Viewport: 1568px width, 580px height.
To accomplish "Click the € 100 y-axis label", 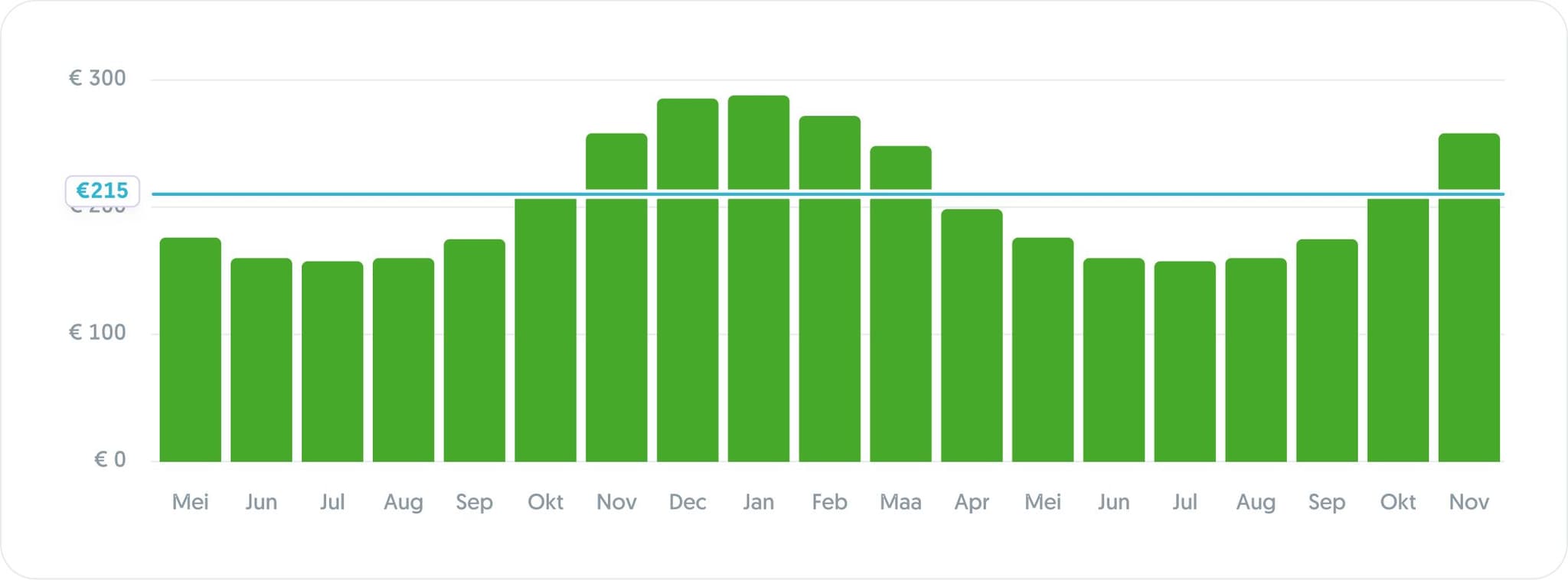I will pos(97,332).
